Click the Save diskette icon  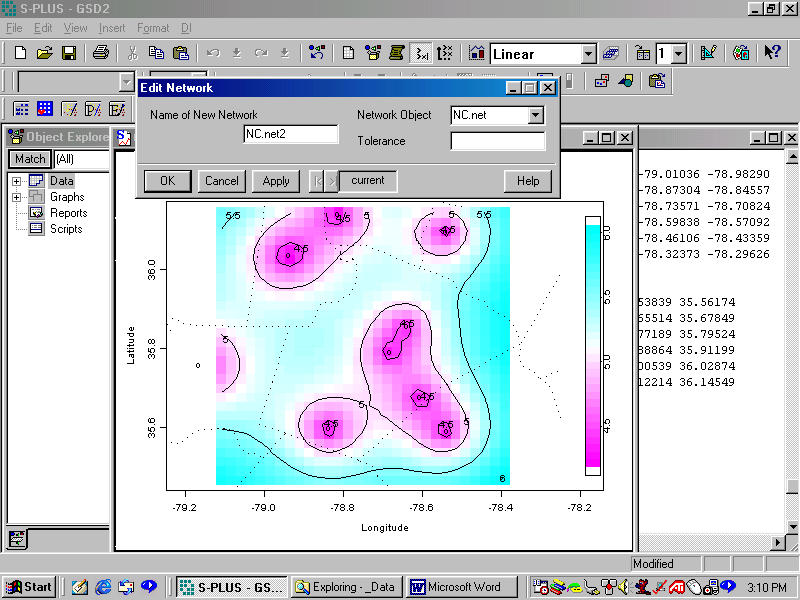coord(69,53)
